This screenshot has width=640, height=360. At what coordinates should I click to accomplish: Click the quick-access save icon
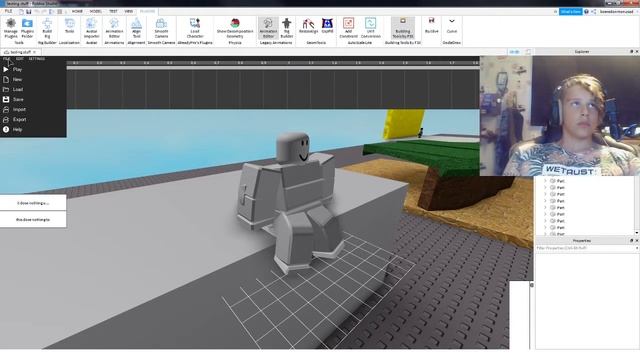[x=29, y=11]
